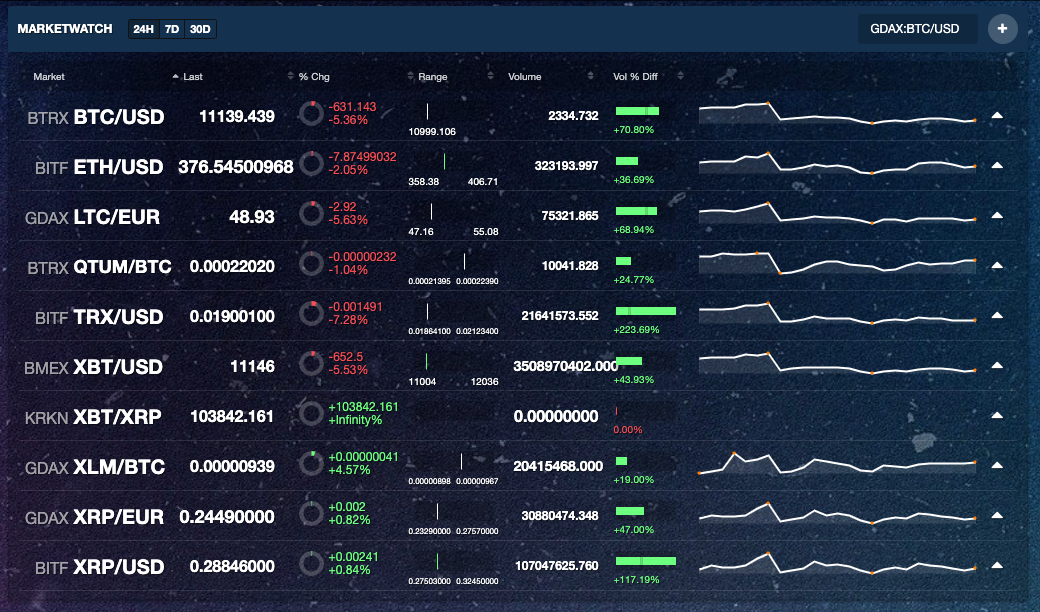Viewport: 1040px width, 612px height.
Task: Click the XBT/USD change ring icon
Action: point(310,363)
